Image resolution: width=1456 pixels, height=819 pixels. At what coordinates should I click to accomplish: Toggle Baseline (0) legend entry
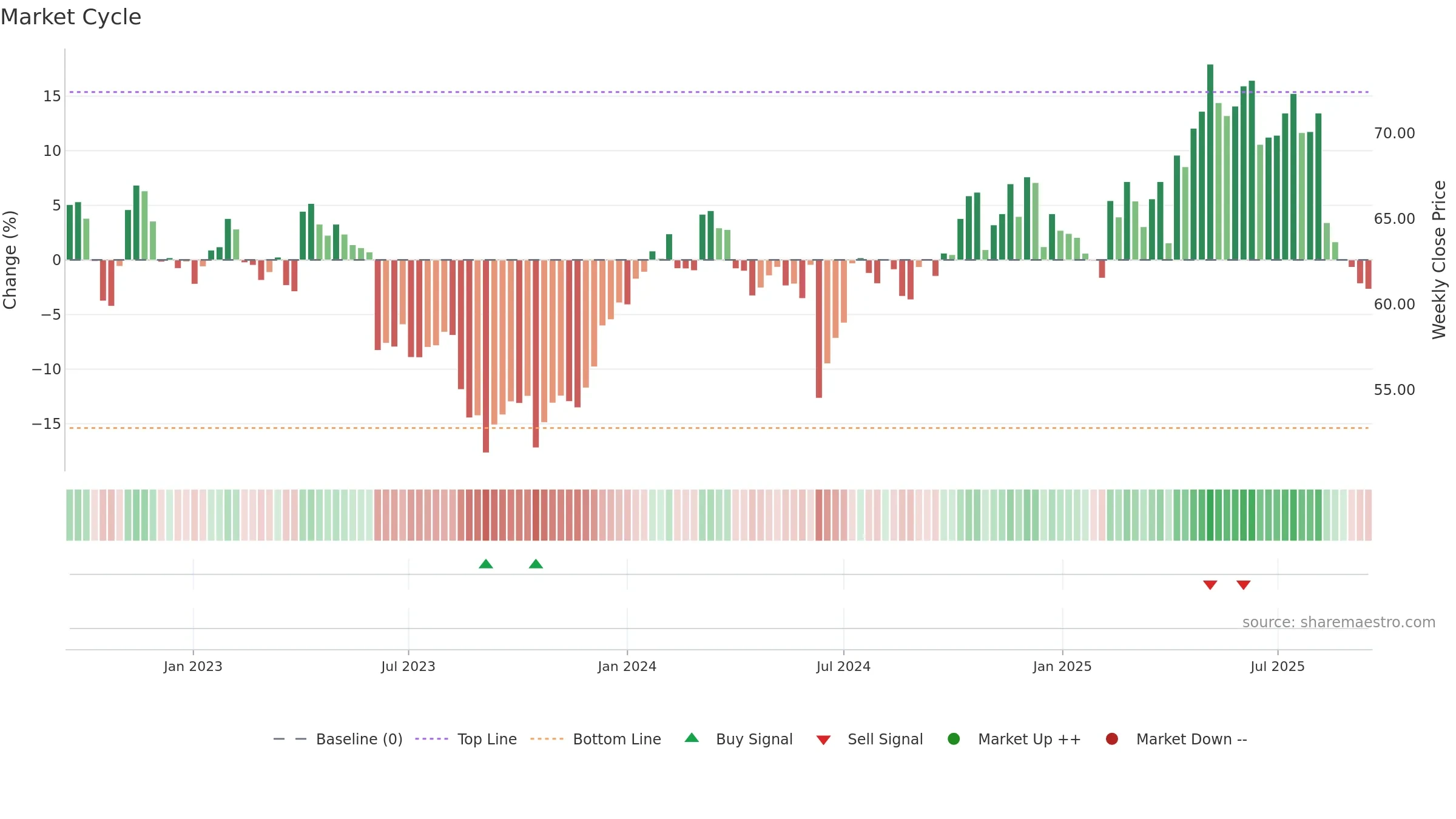tap(338, 739)
